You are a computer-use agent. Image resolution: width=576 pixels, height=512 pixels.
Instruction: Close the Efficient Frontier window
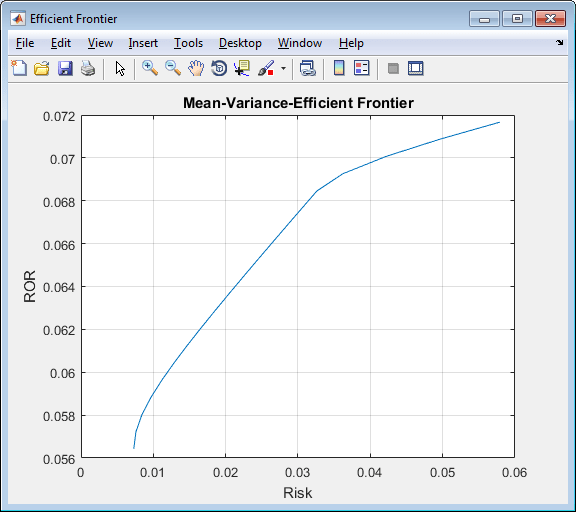coord(550,18)
